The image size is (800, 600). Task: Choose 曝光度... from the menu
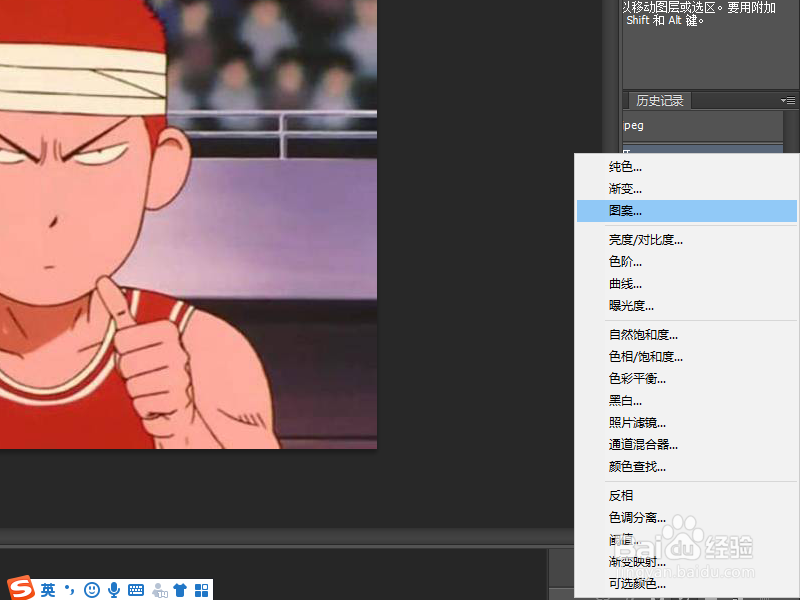coord(687,306)
